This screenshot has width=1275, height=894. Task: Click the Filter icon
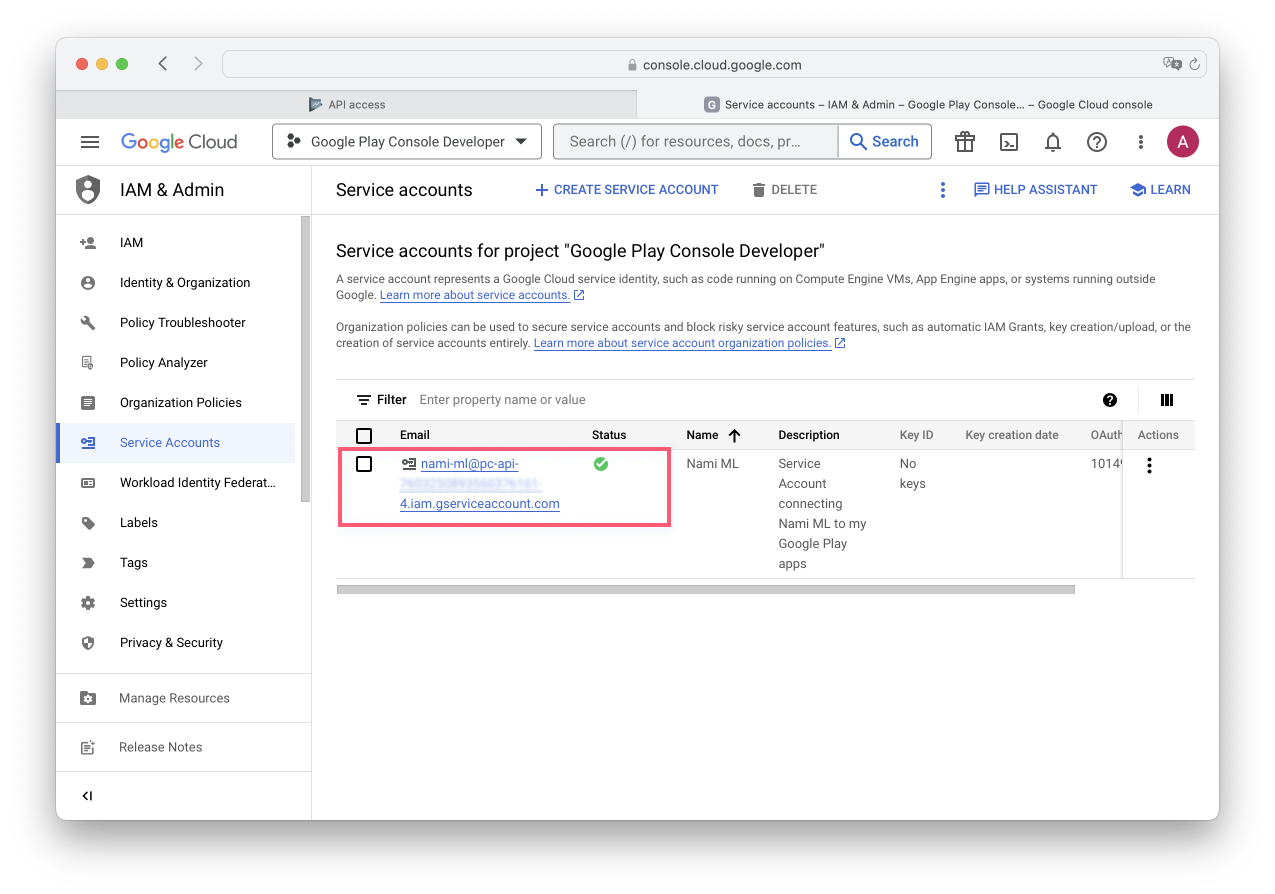[x=364, y=400]
